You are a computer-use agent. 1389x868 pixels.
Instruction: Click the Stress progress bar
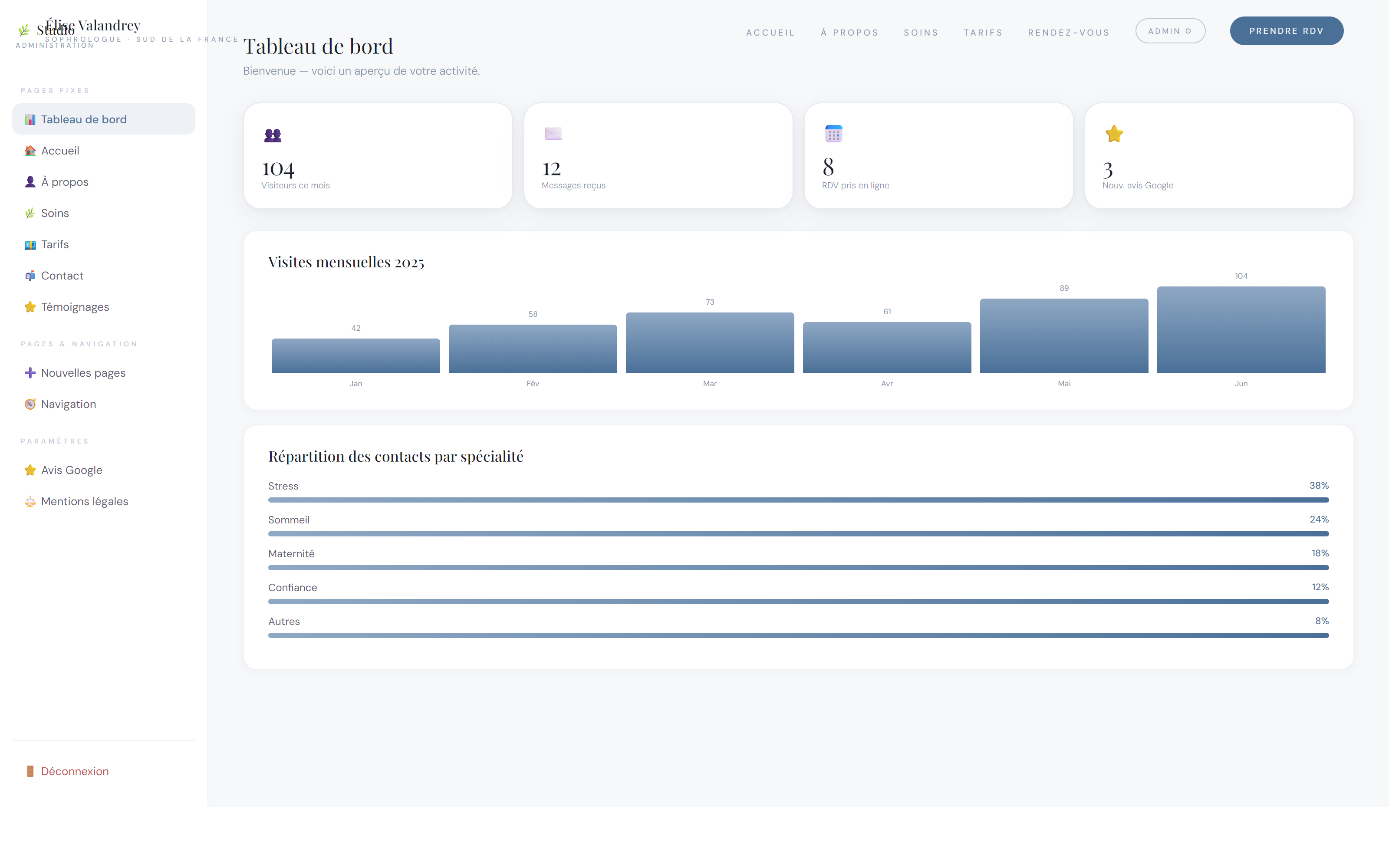[x=798, y=500]
